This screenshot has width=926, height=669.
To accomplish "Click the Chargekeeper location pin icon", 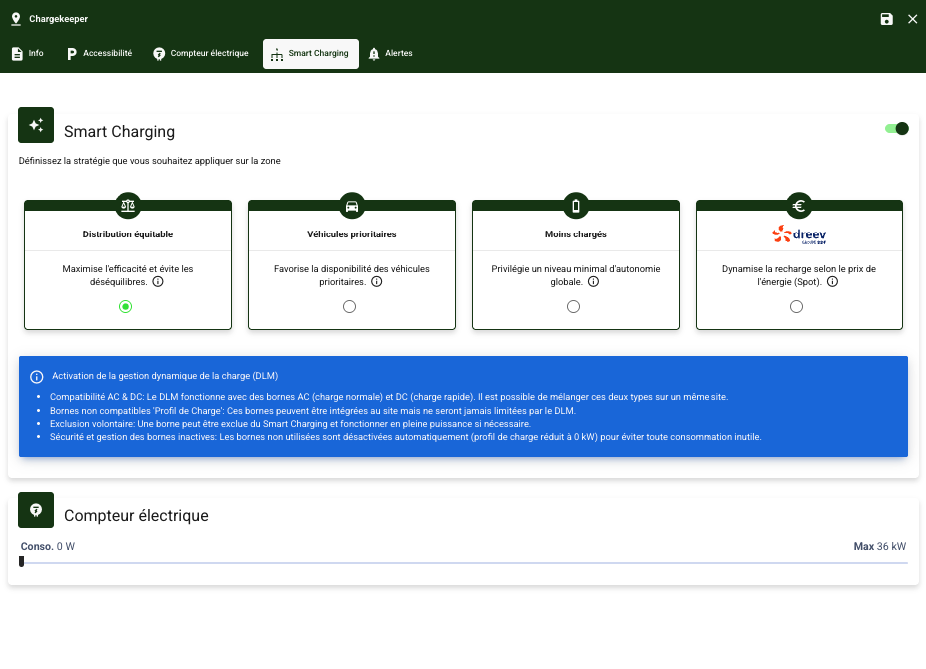I will [x=16, y=19].
